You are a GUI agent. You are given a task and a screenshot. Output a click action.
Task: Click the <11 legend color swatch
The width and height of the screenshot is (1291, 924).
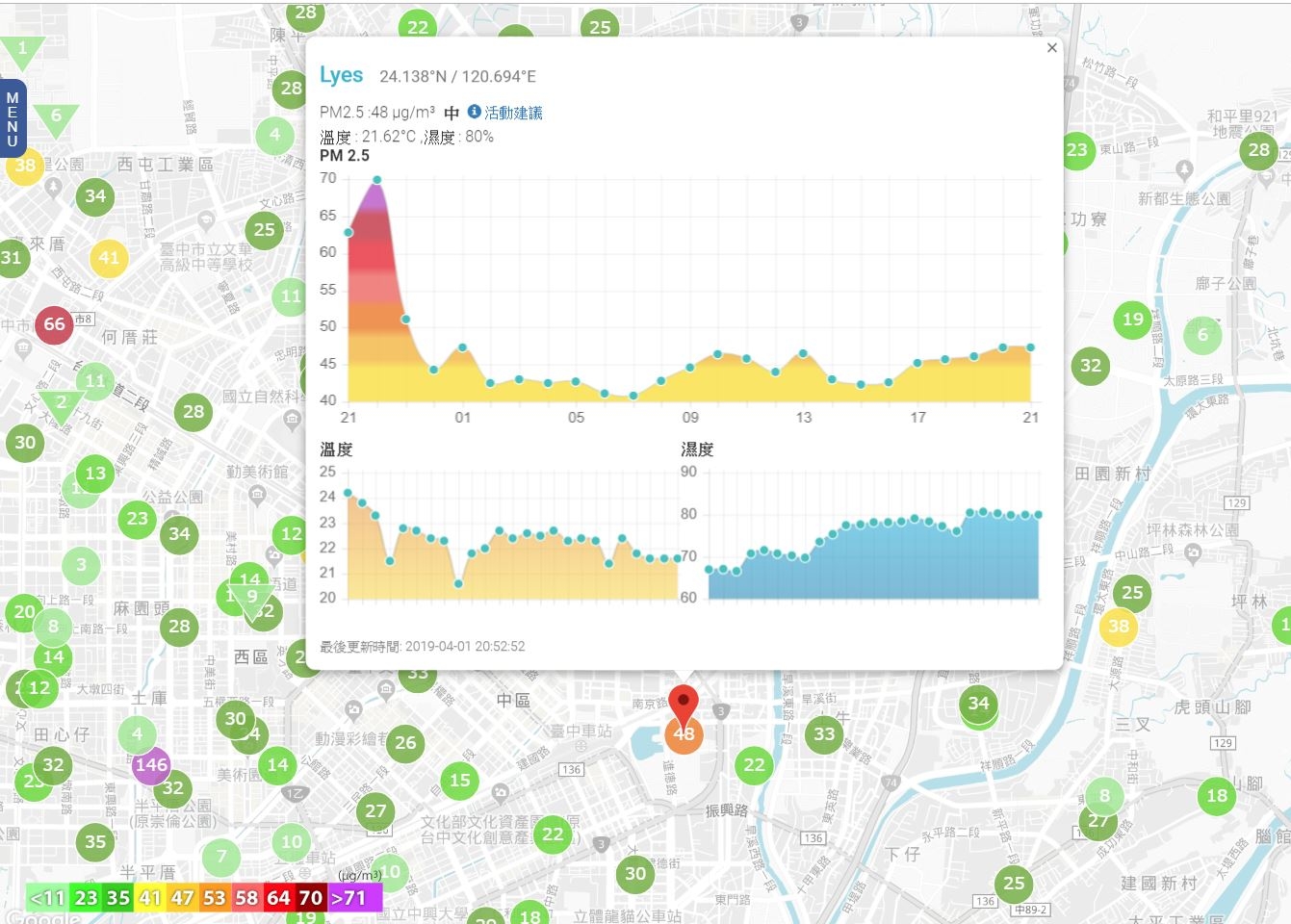point(47,898)
